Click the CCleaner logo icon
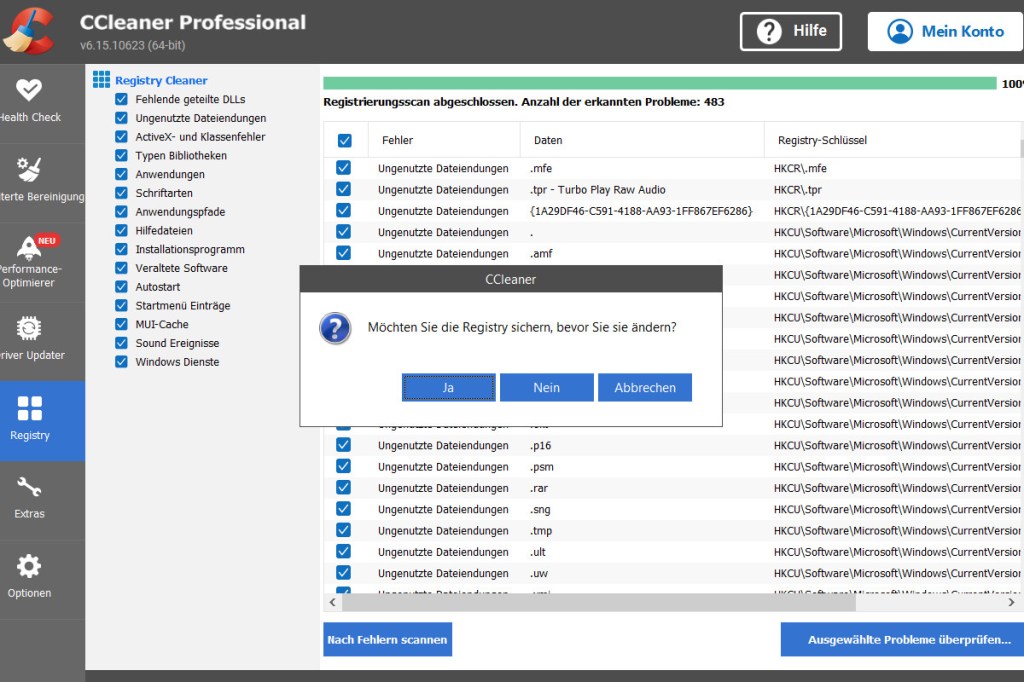 click(x=29, y=30)
